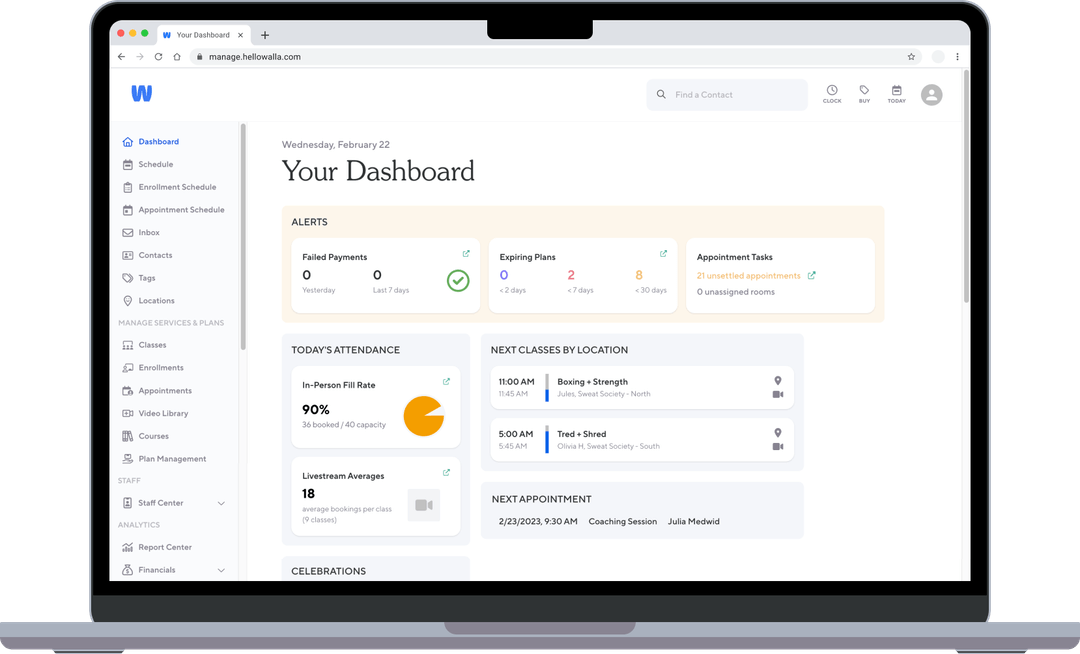
Task: Open the Clock tool in the top bar
Action: click(832, 93)
